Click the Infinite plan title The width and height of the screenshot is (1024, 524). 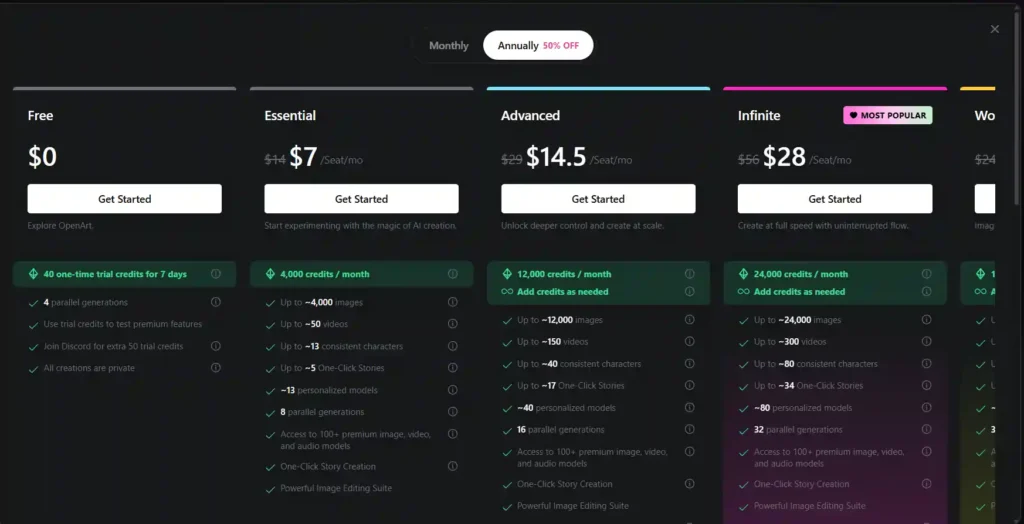pyautogui.click(x=759, y=116)
